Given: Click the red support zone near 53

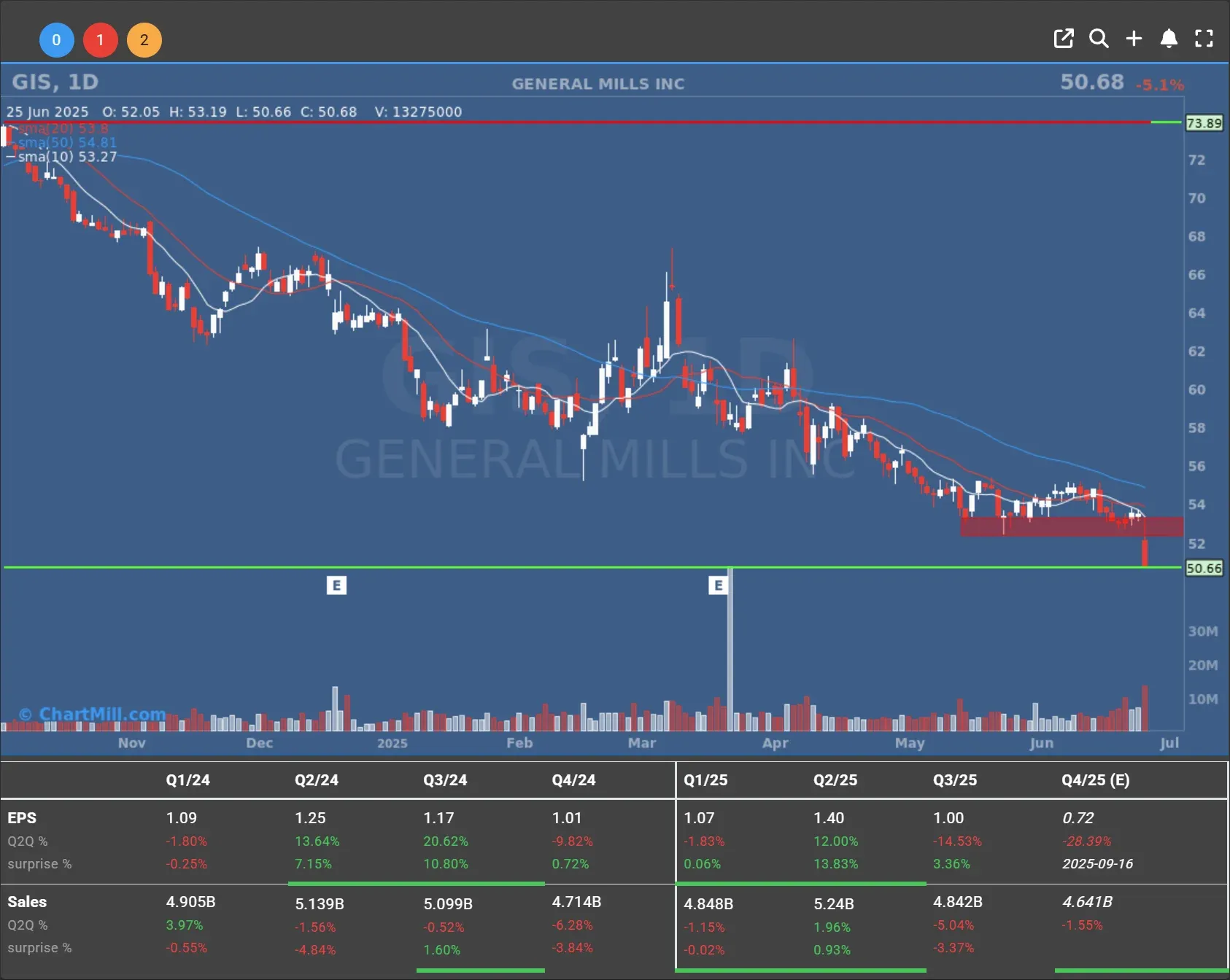Looking at the screenshot, I should tap(1072, 526).
